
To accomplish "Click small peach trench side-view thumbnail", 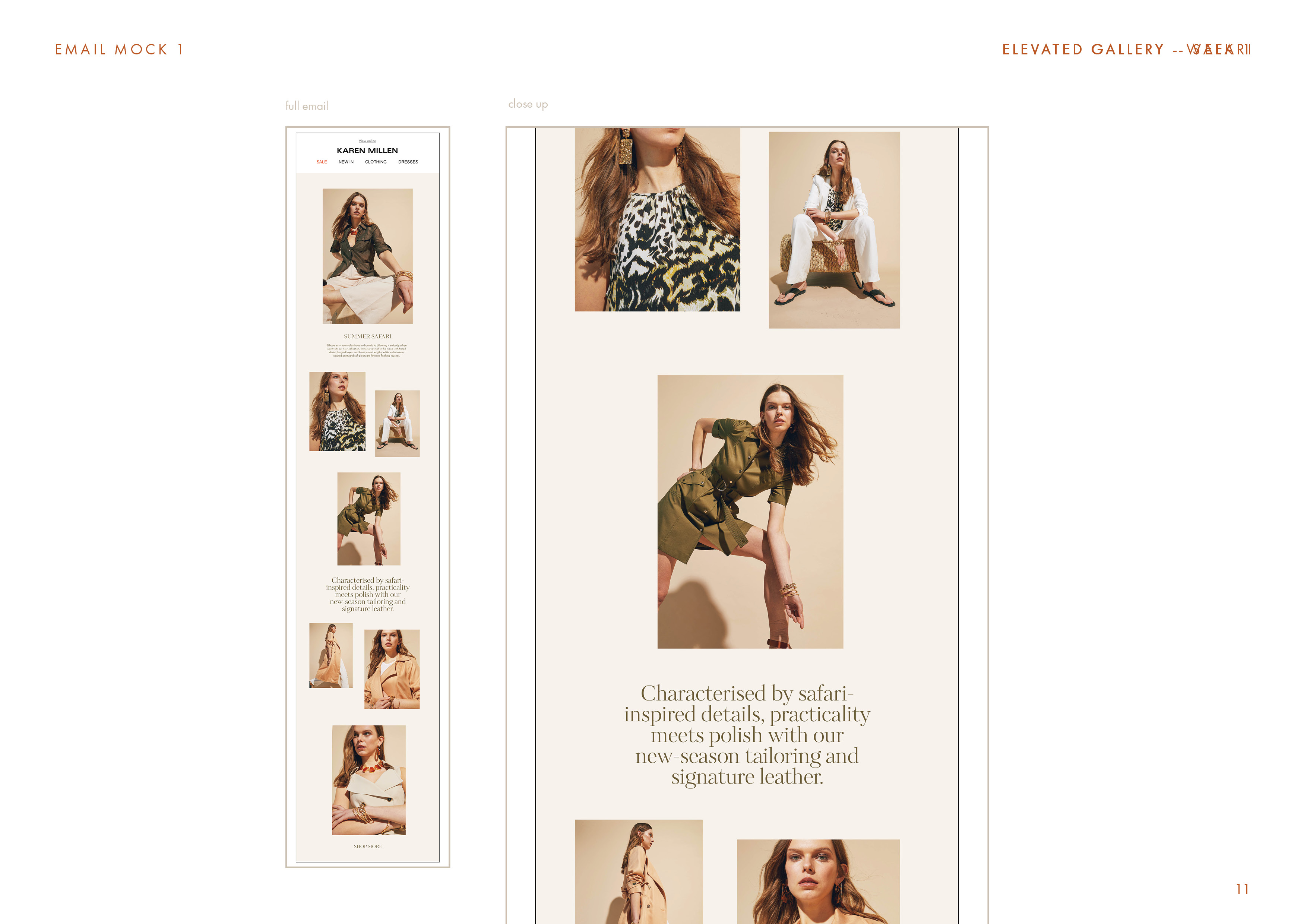I will pyautogui.click(x=331, y=655).
